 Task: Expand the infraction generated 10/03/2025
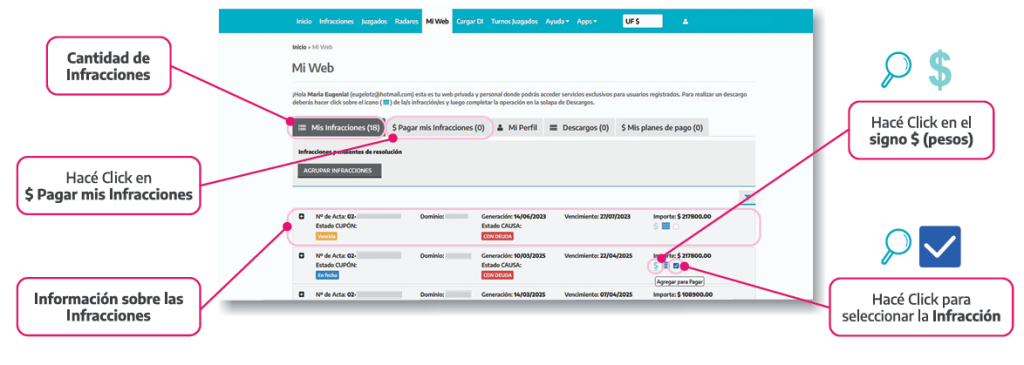301,255
